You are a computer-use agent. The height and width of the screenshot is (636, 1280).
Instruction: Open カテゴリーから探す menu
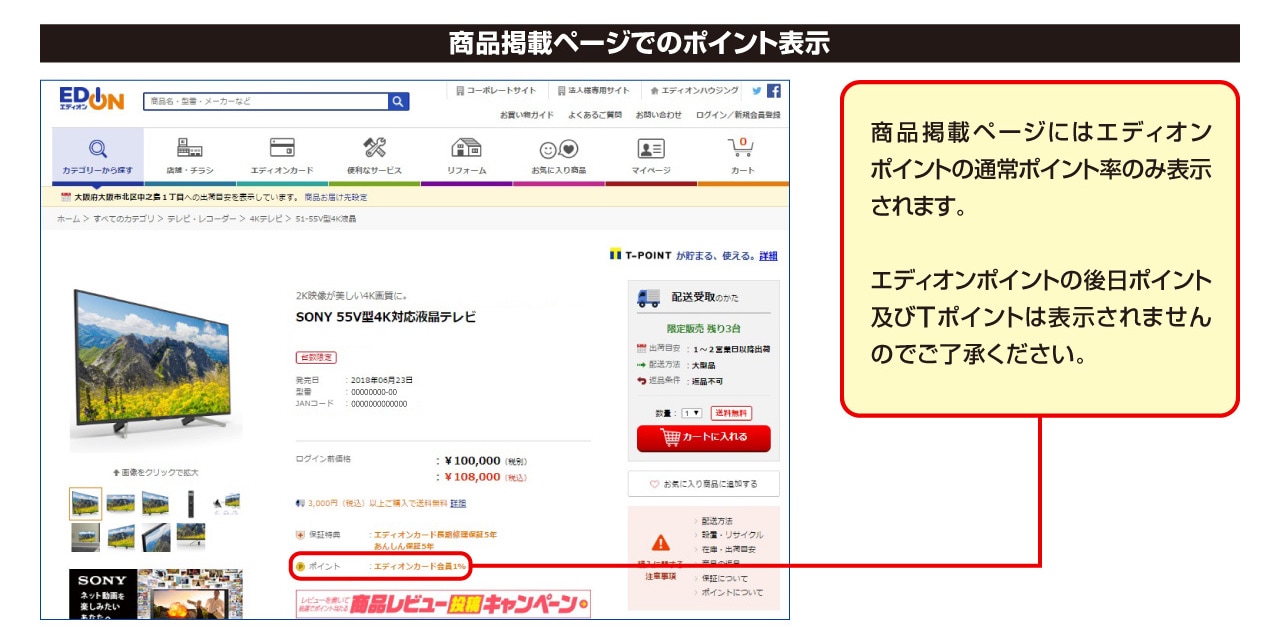97,157
